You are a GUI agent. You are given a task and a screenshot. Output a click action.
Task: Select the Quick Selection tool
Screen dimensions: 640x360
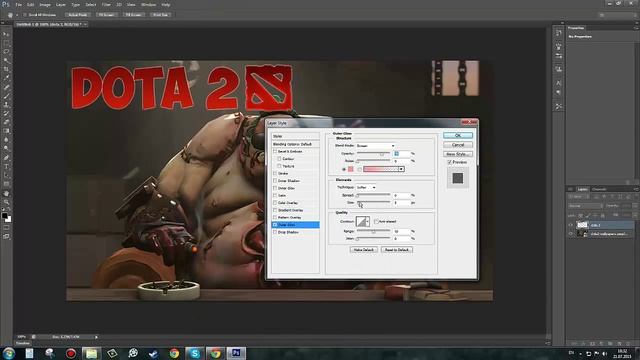pos(6,61)
